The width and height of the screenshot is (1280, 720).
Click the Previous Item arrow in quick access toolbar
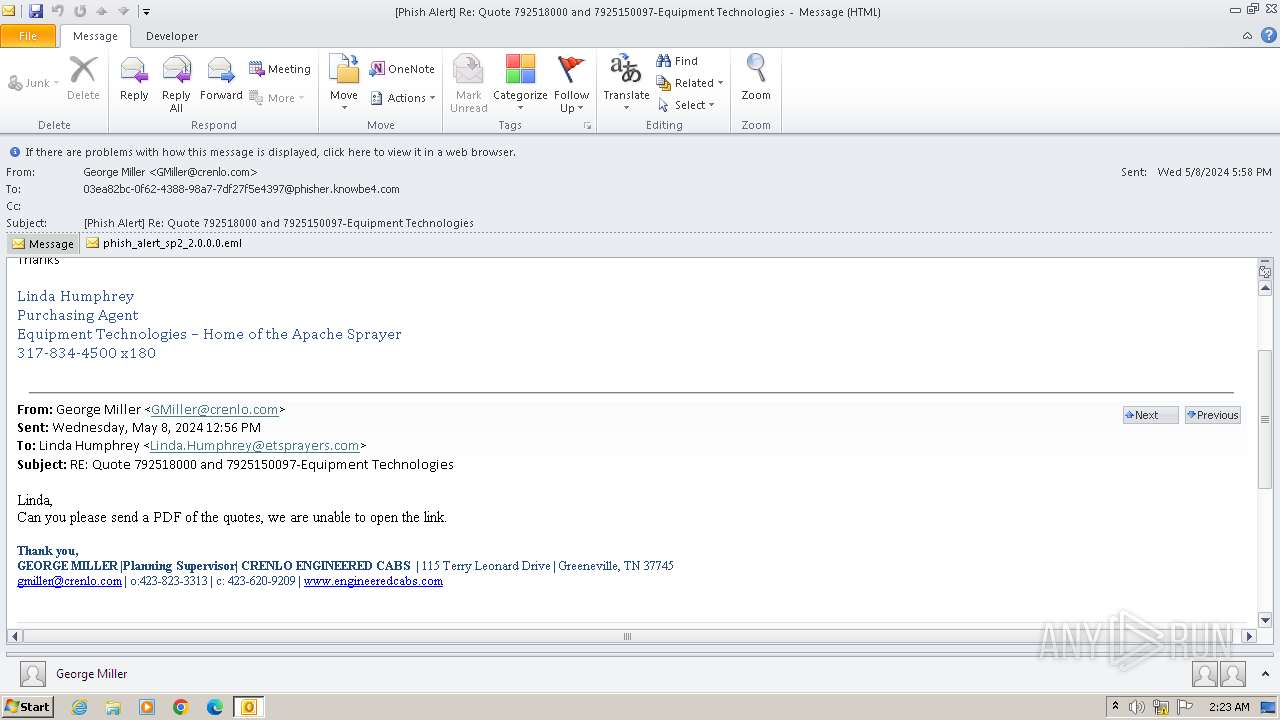coord(102,11)
